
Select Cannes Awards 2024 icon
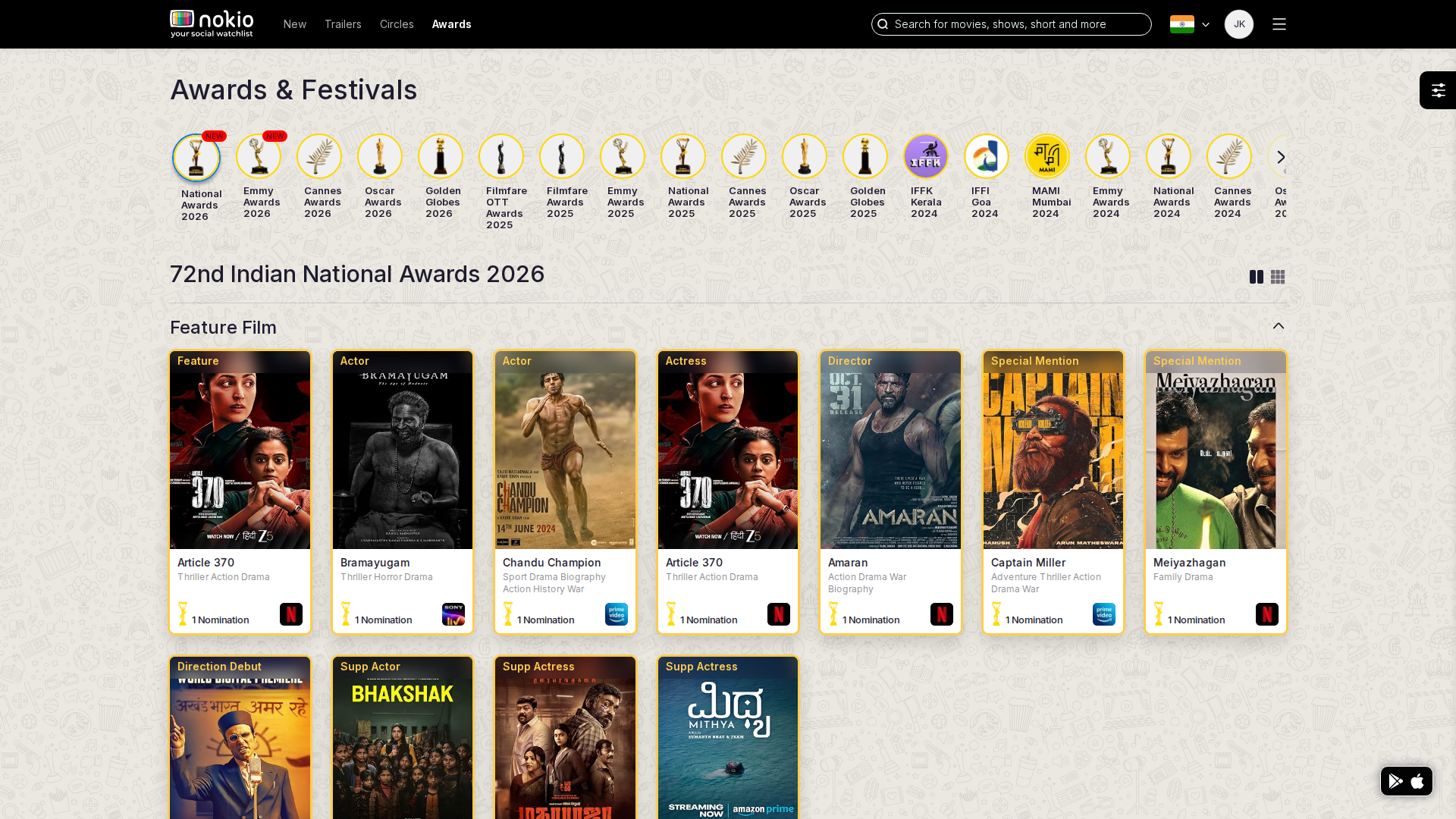pyautogui.click(x=1229, y=156)
